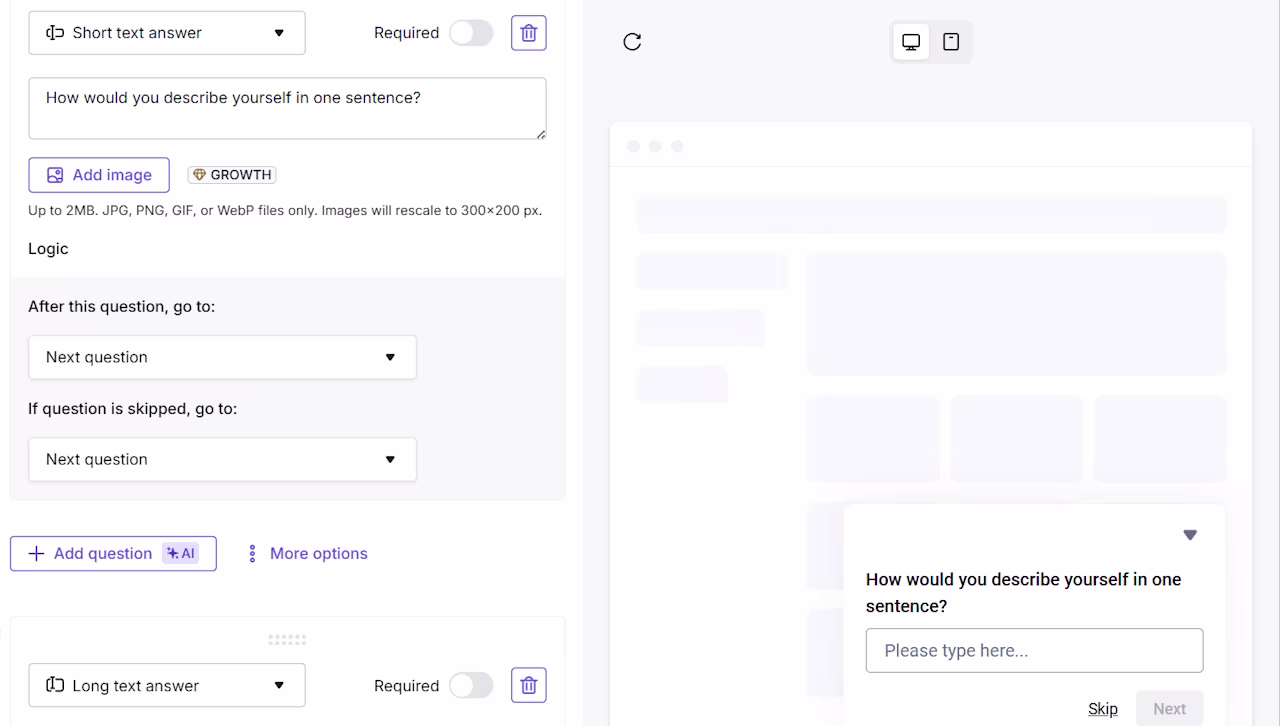Viewport: 1280px width, 726px height.
Task: Collapse the survey widget using the triangle icon
Action: pyautogui.click(x=1190, y=535)
